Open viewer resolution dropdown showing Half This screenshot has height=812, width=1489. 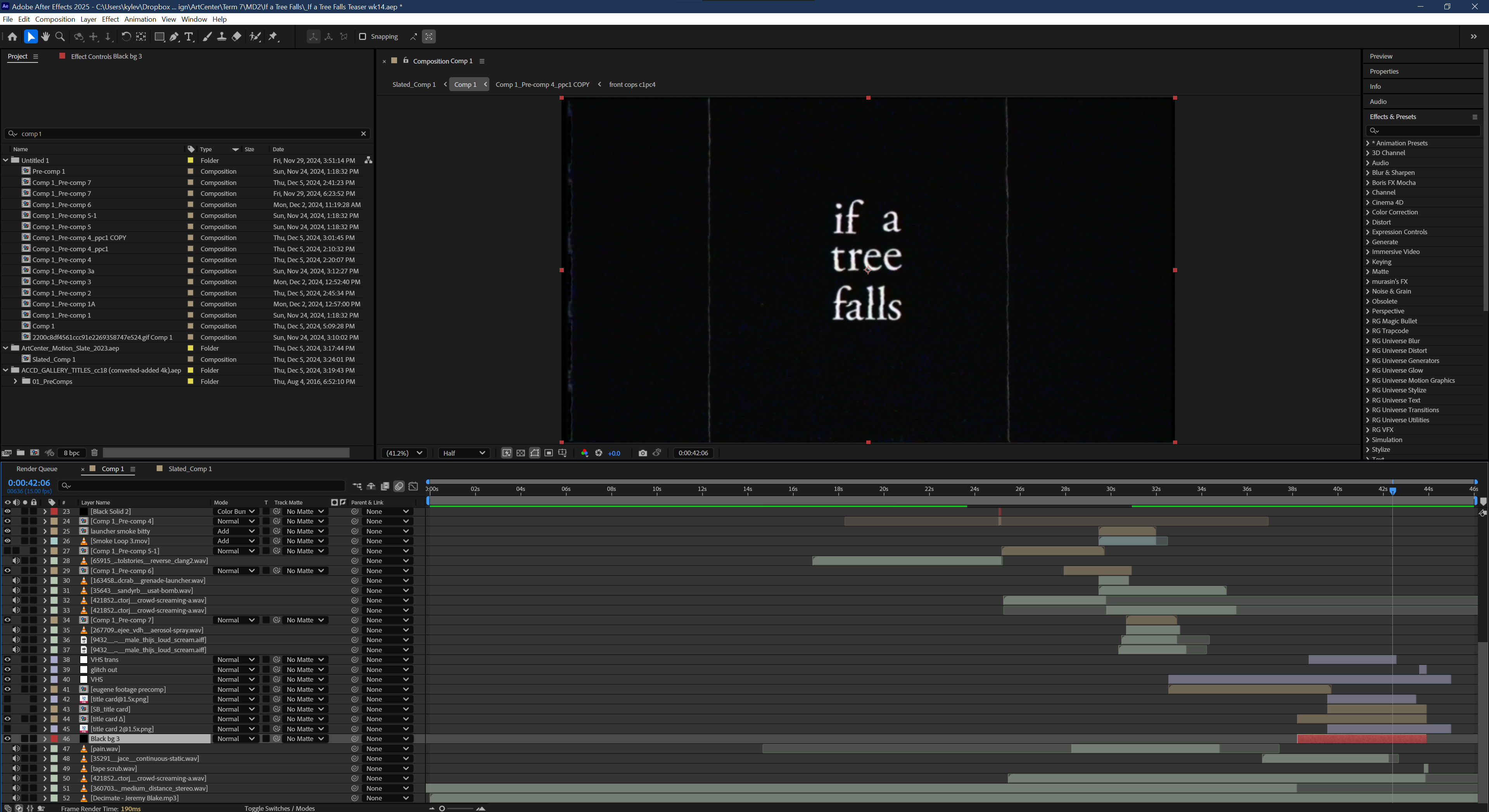464,453
